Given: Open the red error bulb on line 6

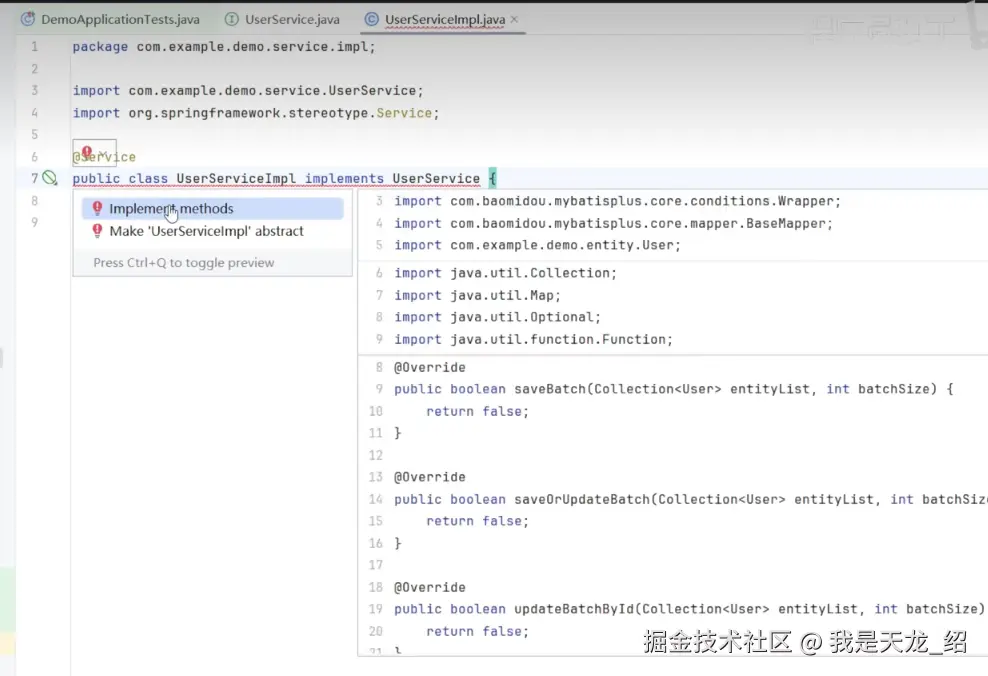Looking at the screenshot, I should (87, 152).
